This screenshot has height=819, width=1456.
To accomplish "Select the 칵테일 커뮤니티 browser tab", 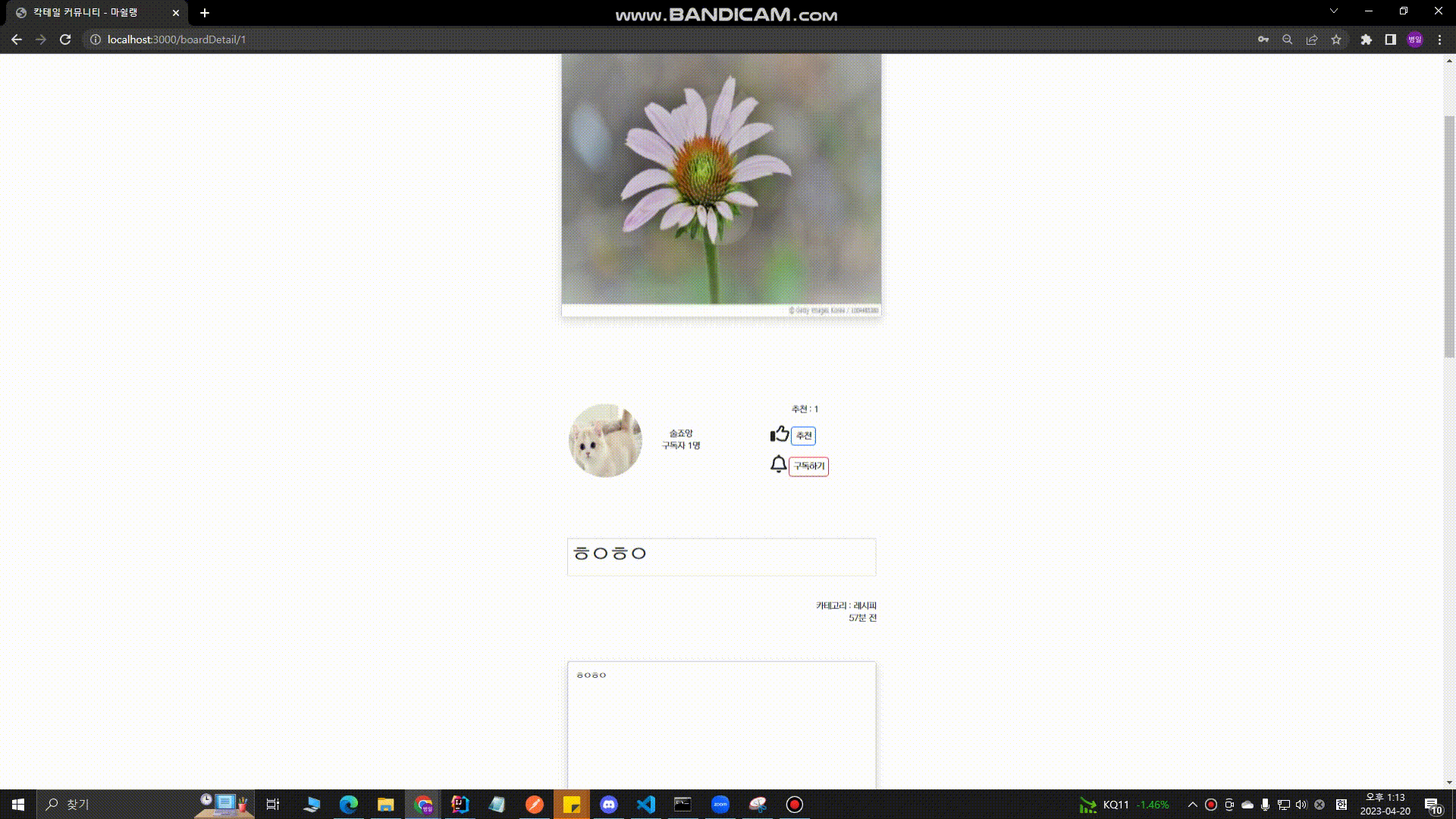I will click(99, 13).
